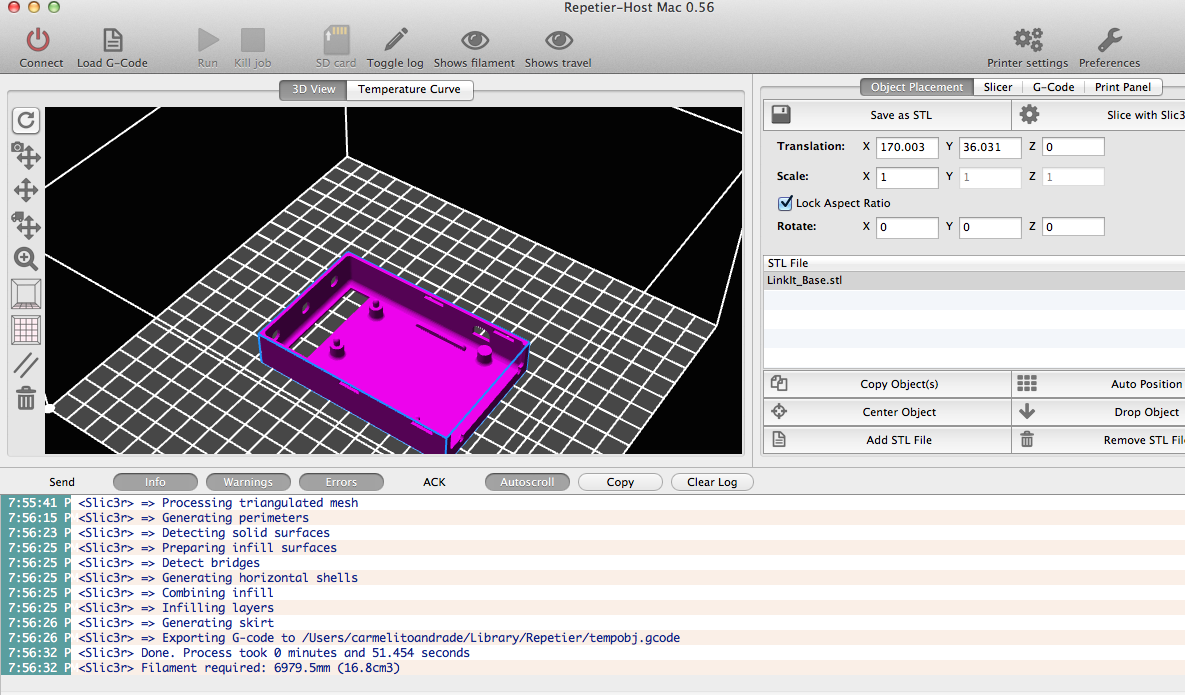Open the Print Panel tab
Screen dimensions: 1185x695
coord(1123,87)
